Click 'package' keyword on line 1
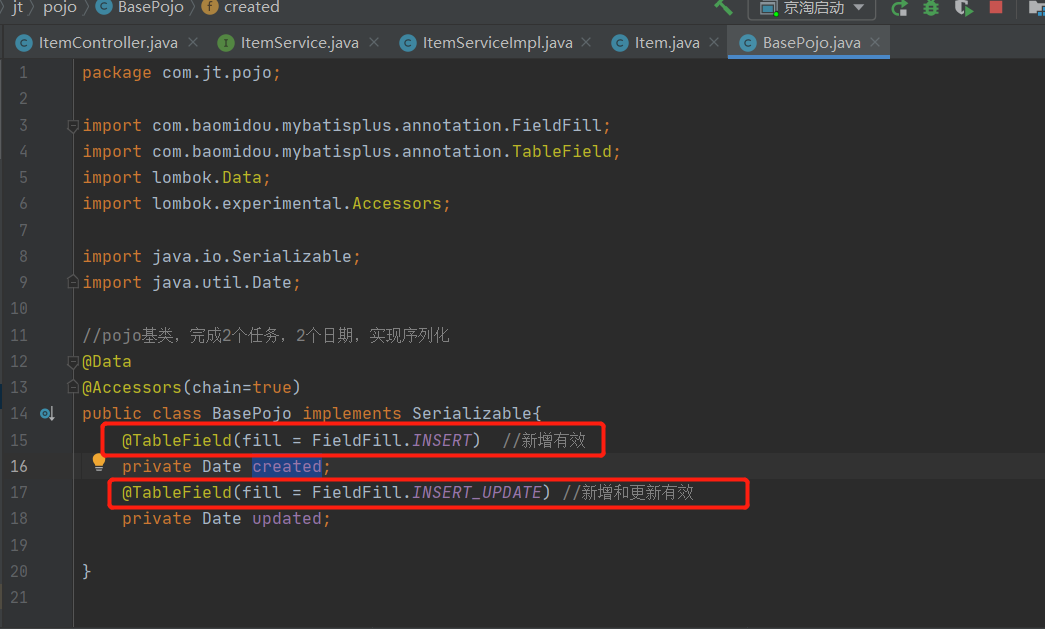This screenshot has height=629, width=1045. pyautogui.click(x=117, y=73)
